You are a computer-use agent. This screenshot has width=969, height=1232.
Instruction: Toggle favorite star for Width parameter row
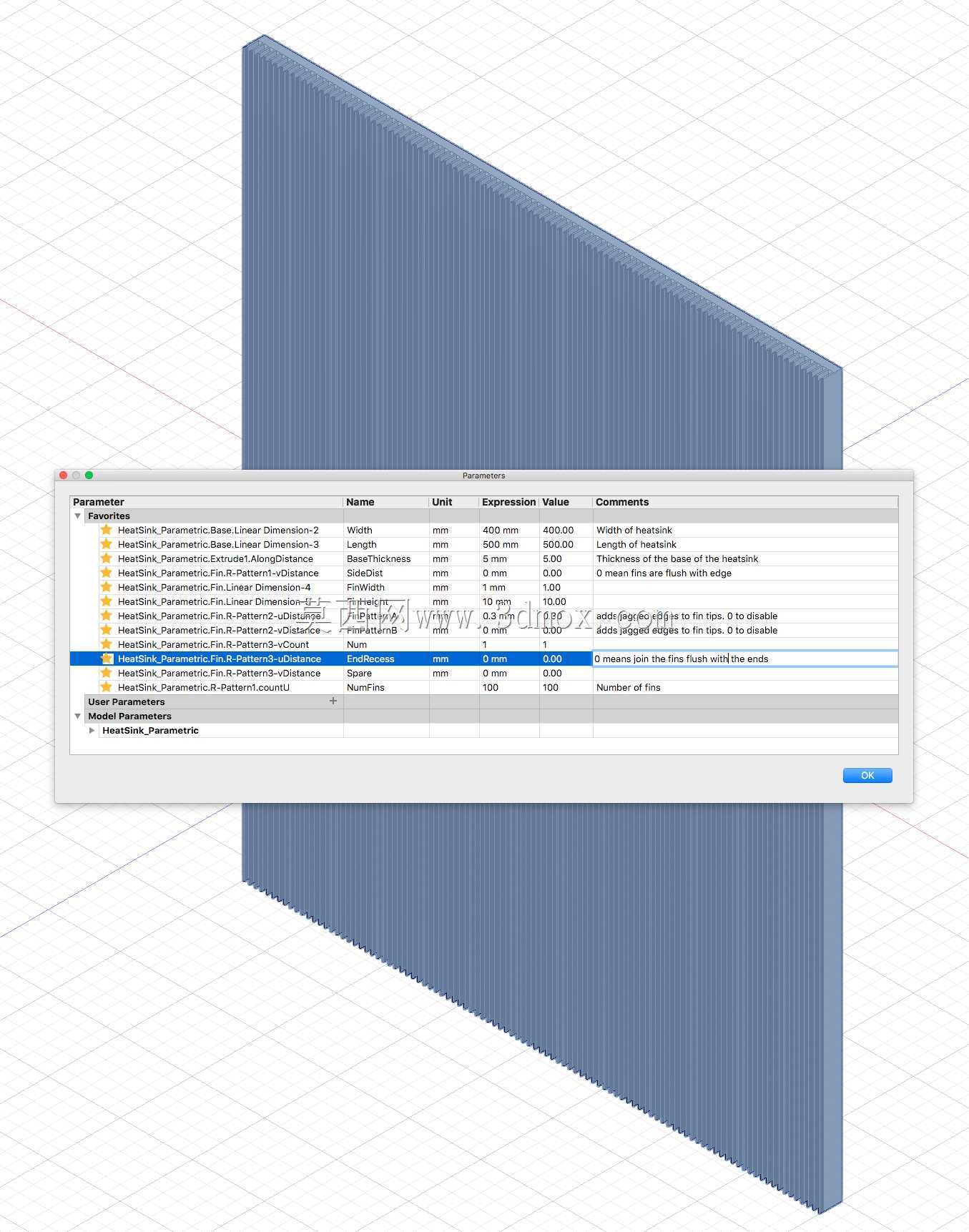tap(107, 530)
